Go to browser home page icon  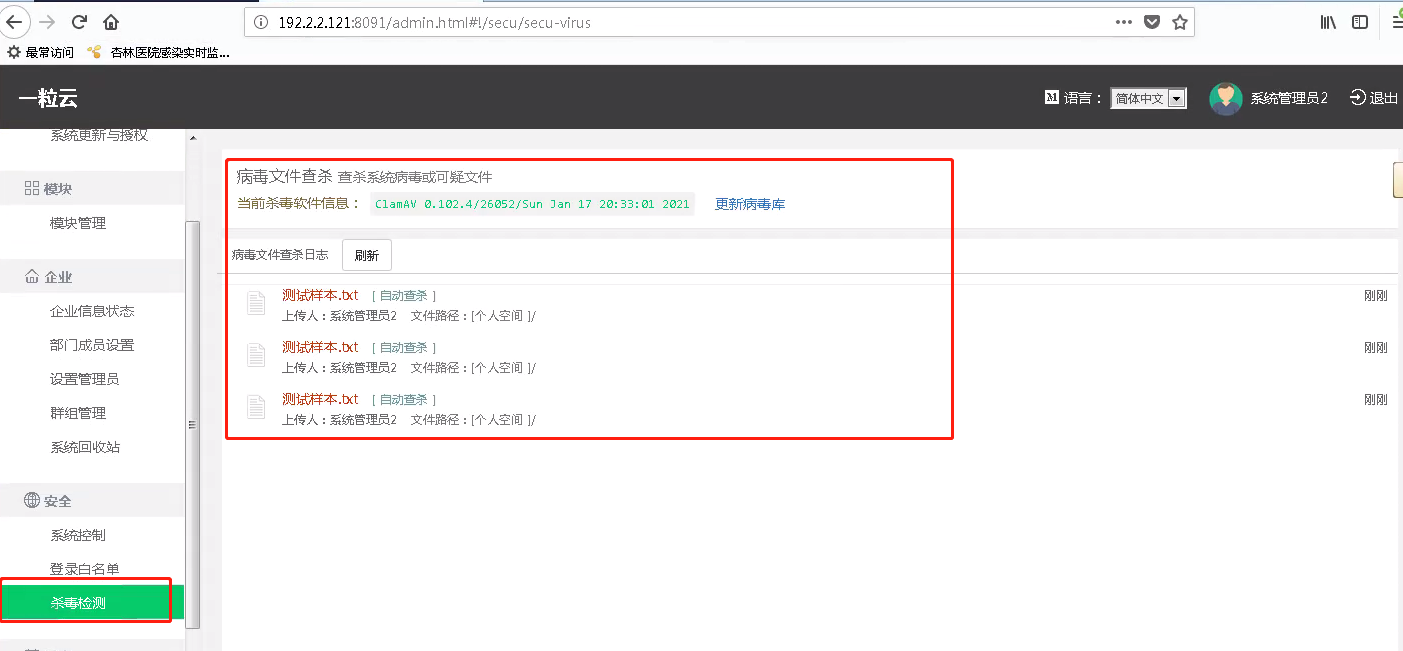(111, 22)
